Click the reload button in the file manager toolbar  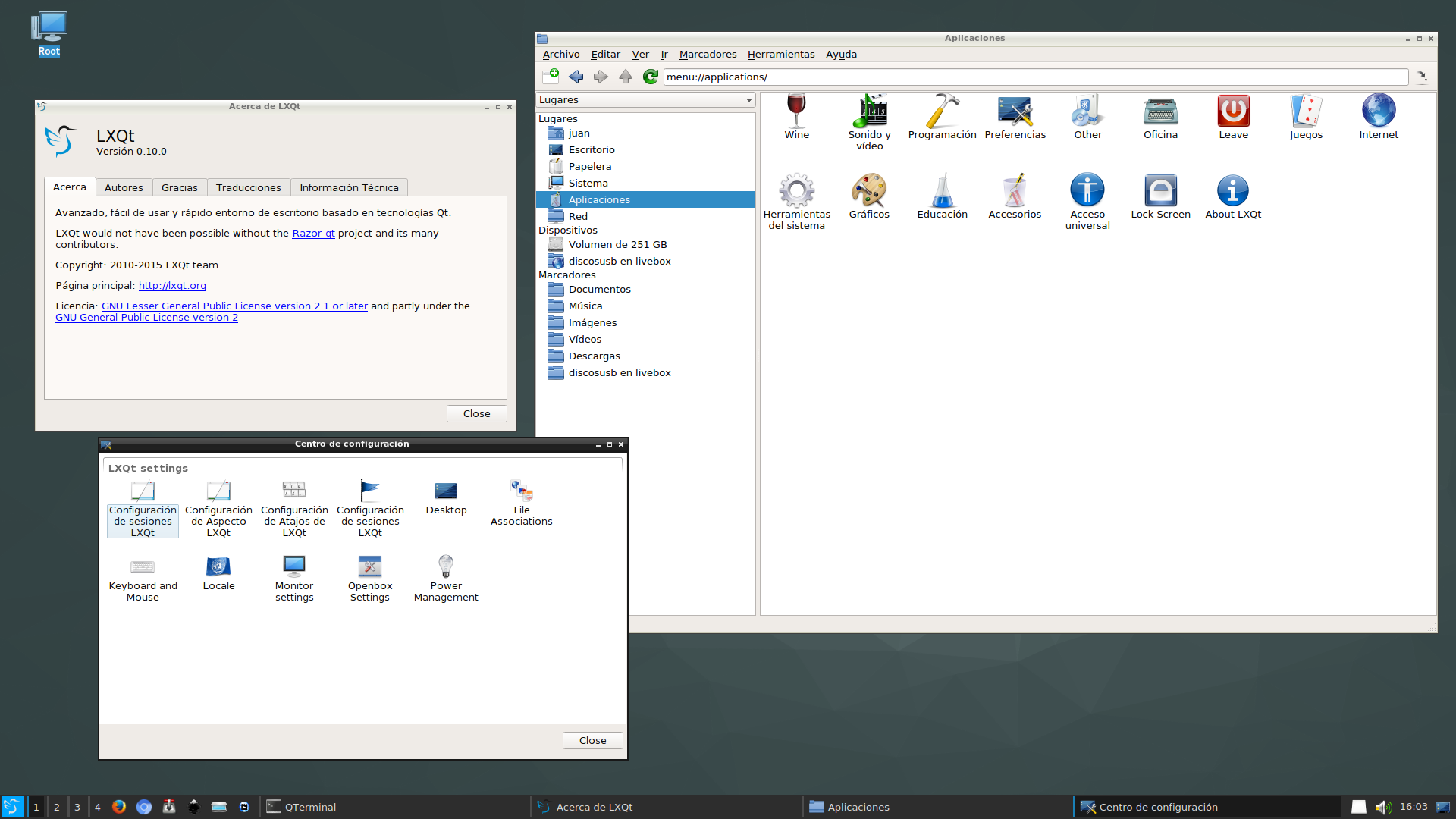pos(650,77)
